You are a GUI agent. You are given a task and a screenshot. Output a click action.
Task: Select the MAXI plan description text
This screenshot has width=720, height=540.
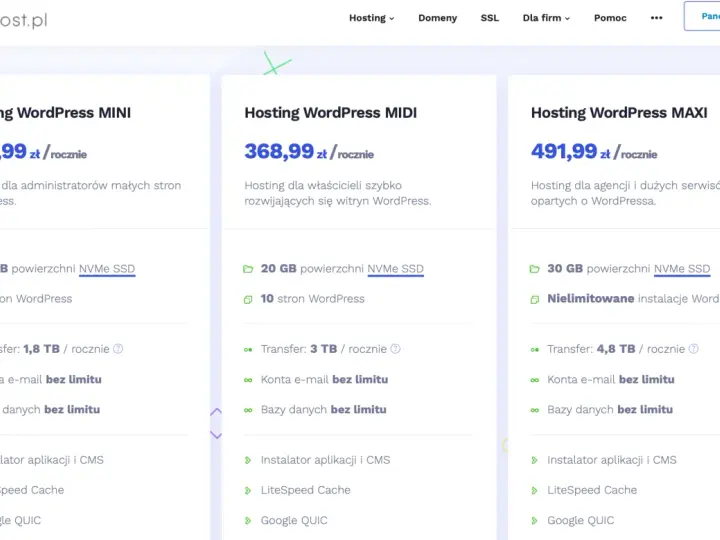tap(625, 193)
